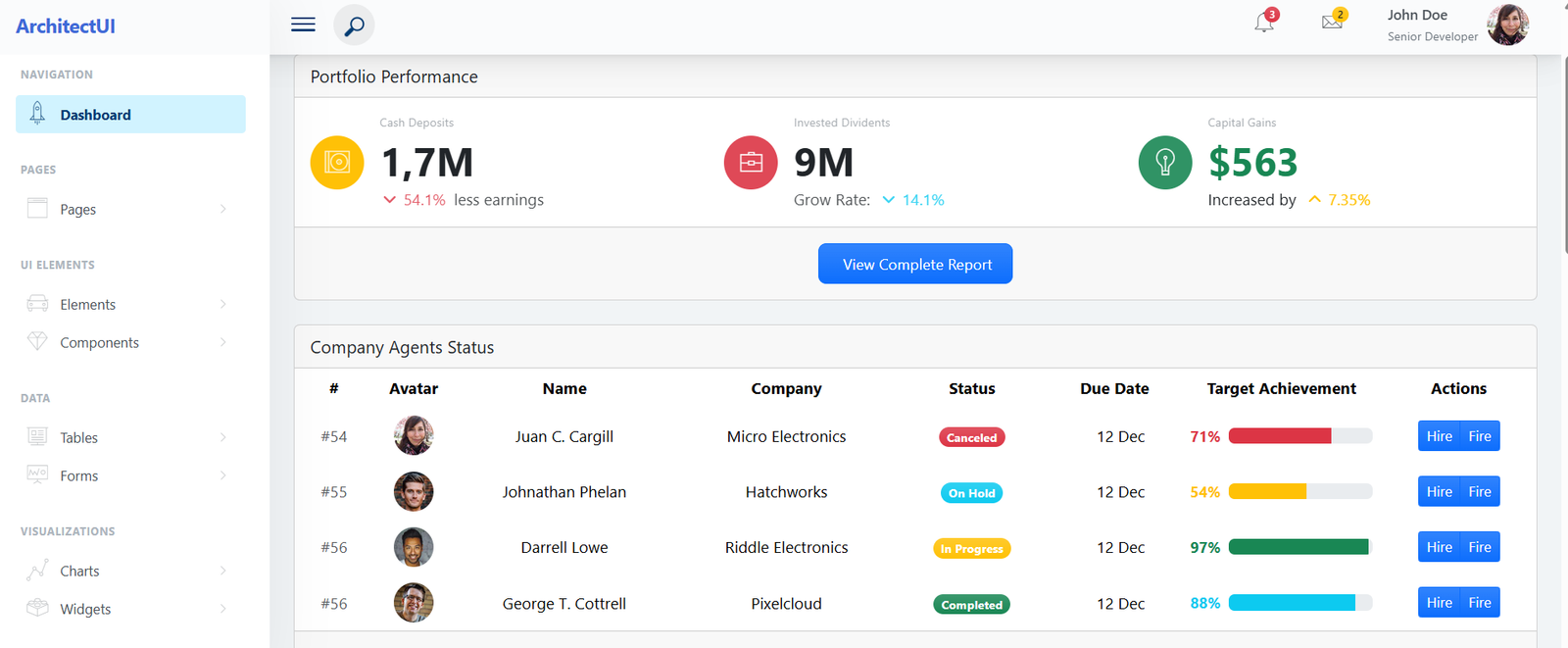Viewport: 1568px width, 648px height.
Task: Click the Forms sidebar icon
Action: 37,474
